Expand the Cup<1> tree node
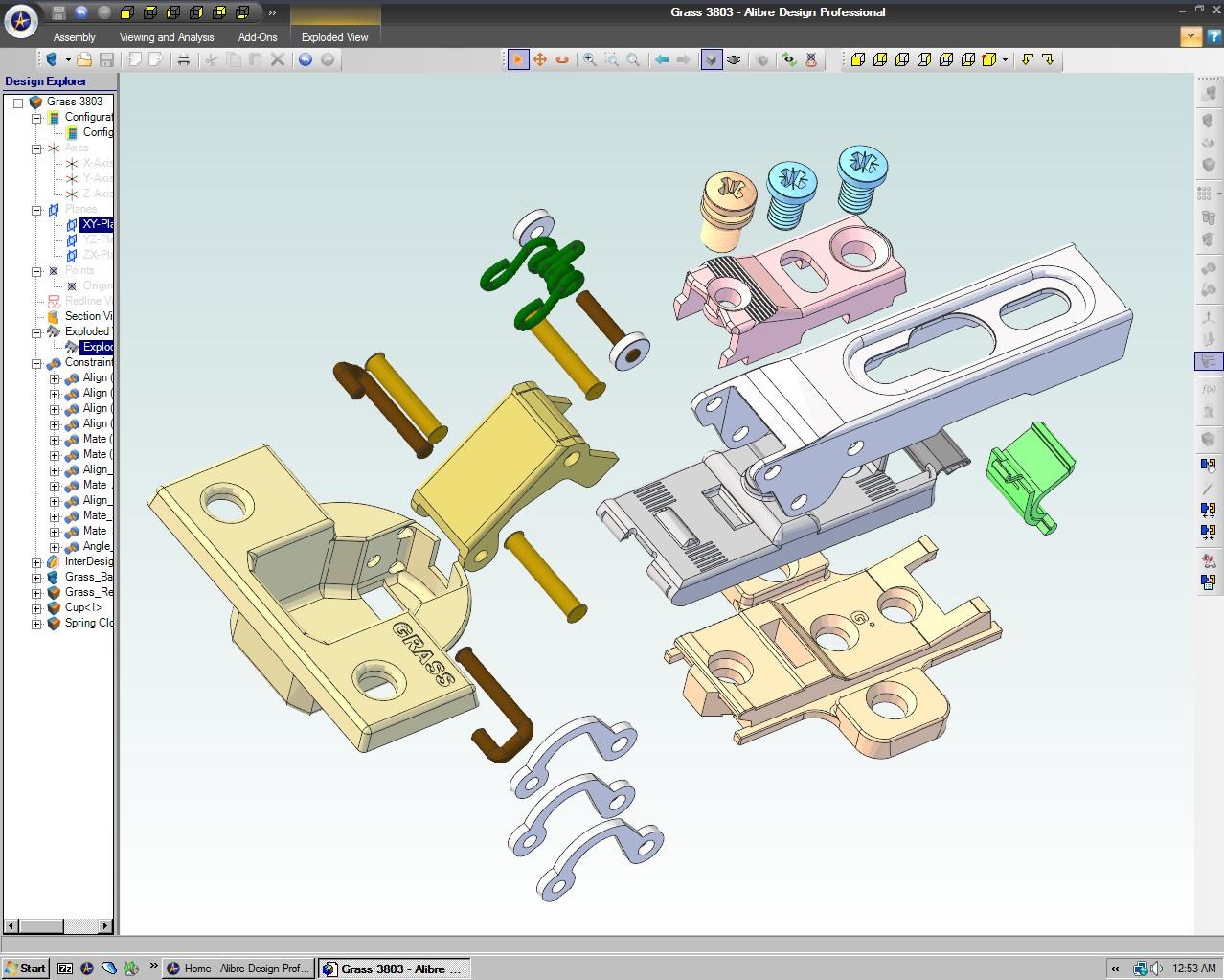This screenshot has width=1224, height=980. click(x=36, y=609)
